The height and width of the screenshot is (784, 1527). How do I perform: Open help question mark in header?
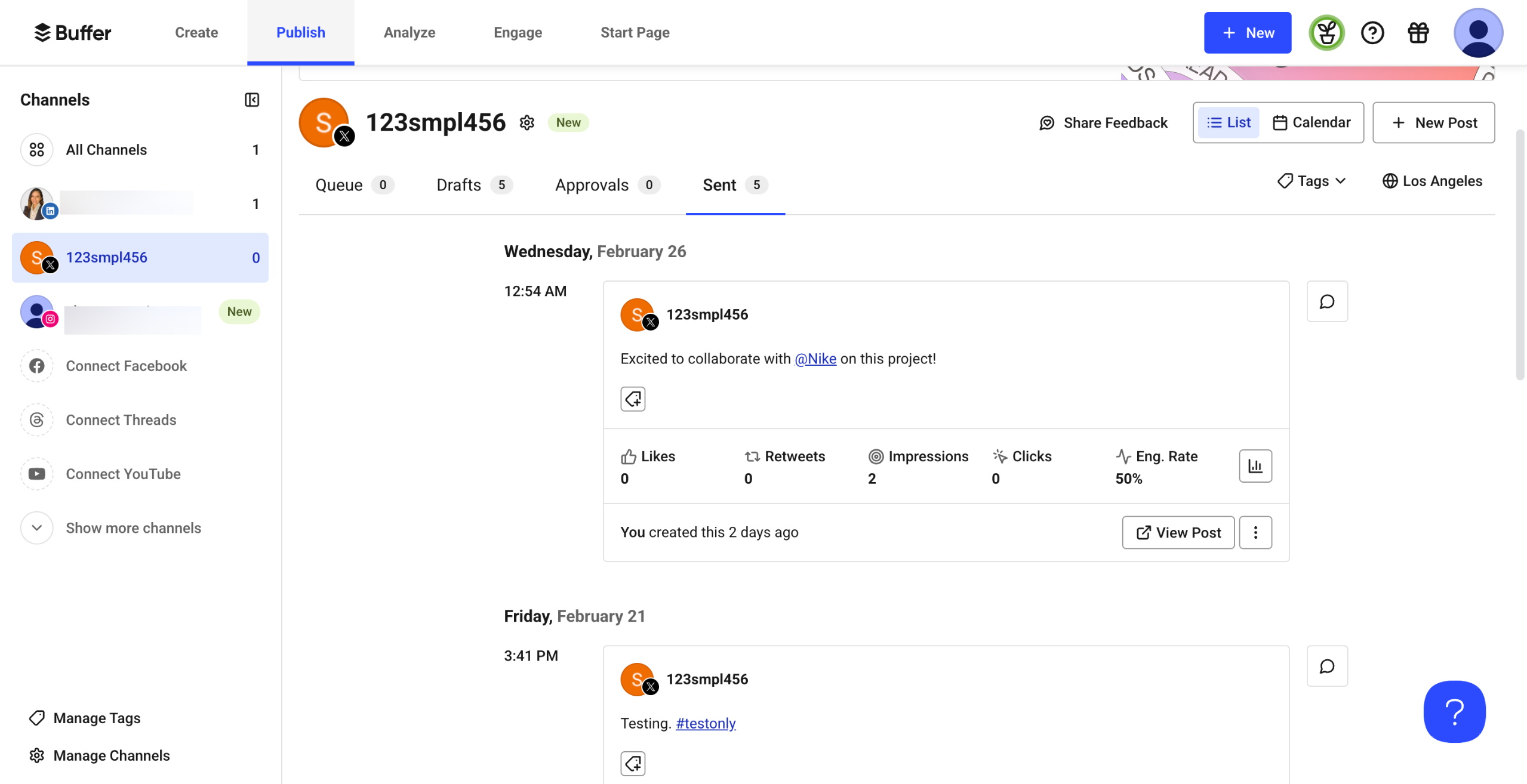click(x=1372, y=33)
